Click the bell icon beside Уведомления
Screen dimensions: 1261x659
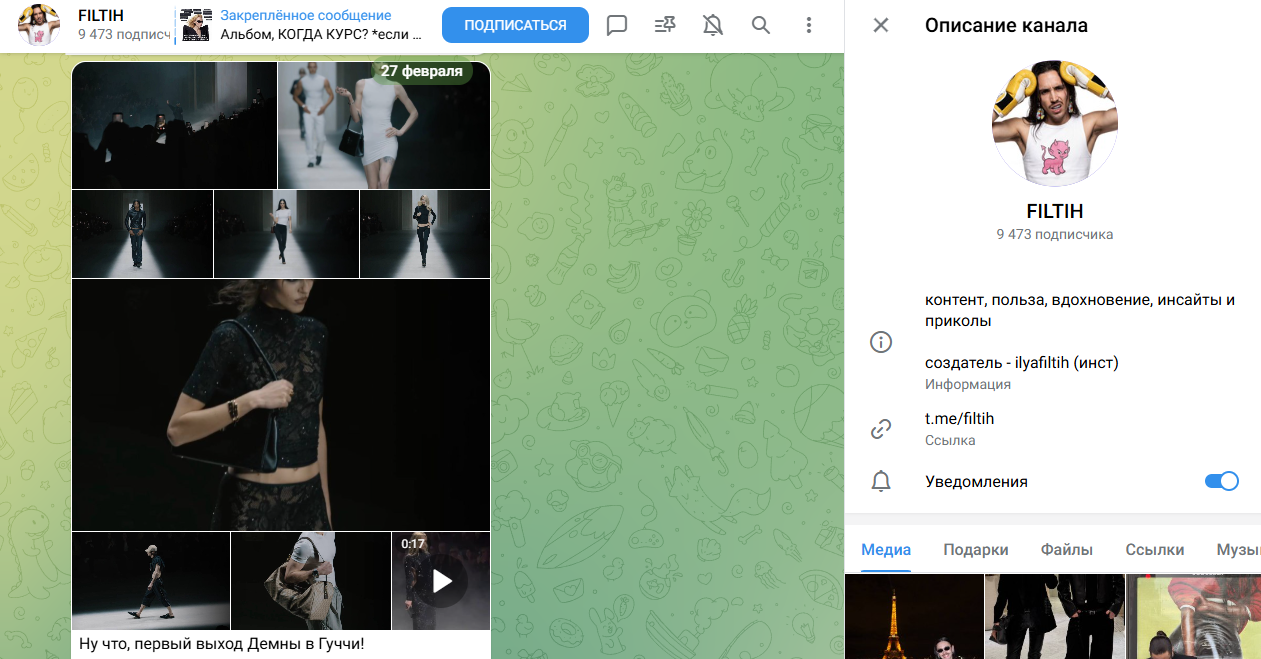(881, 481)
